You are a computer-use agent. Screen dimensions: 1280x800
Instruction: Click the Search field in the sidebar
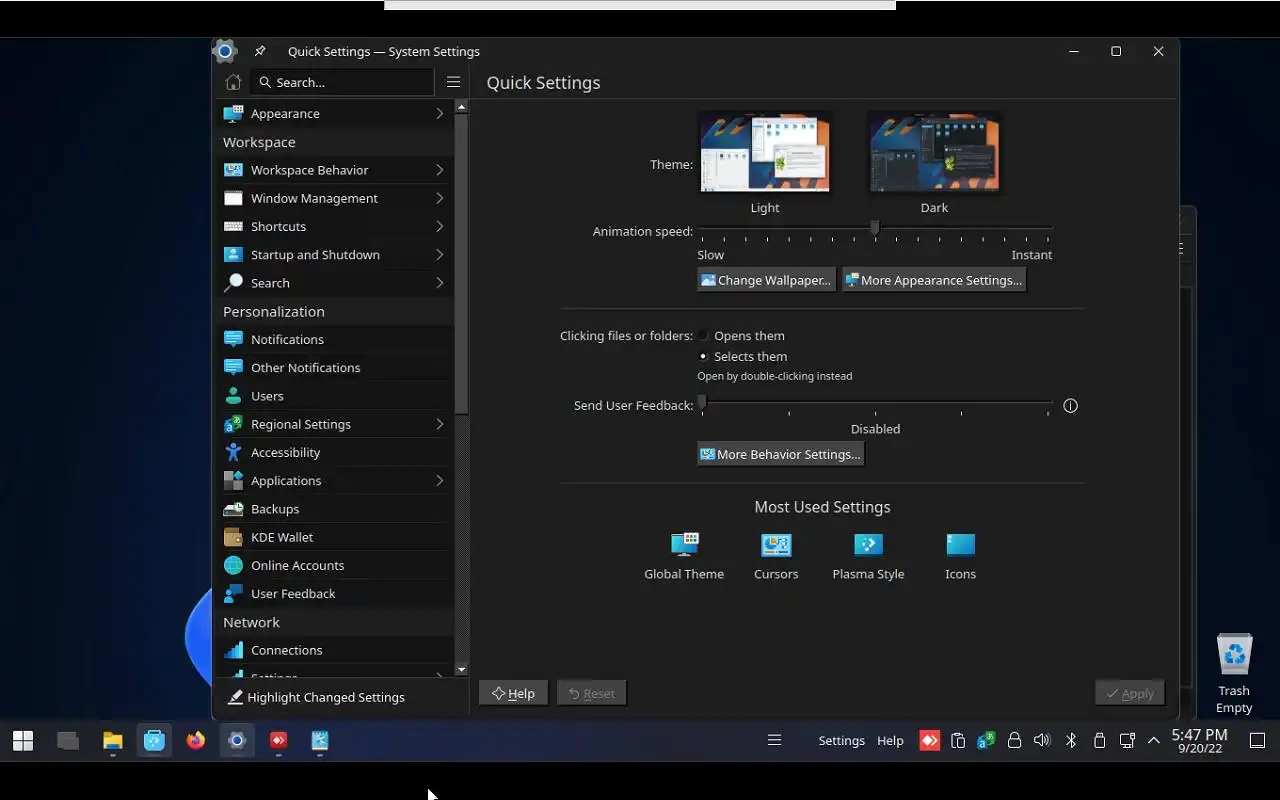click(x=342, y=82)
